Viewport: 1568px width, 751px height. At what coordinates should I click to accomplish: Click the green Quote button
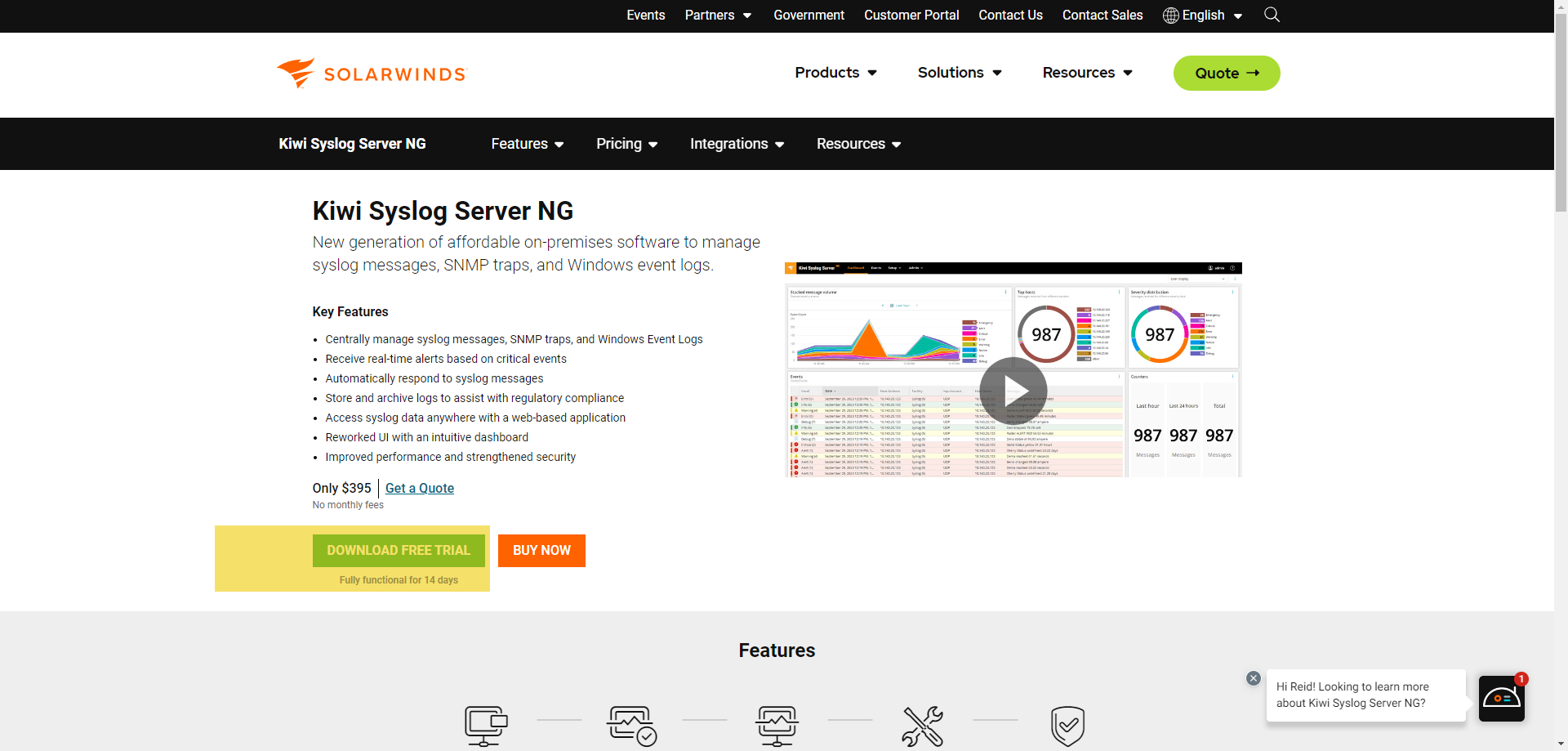pos(1227,73)
